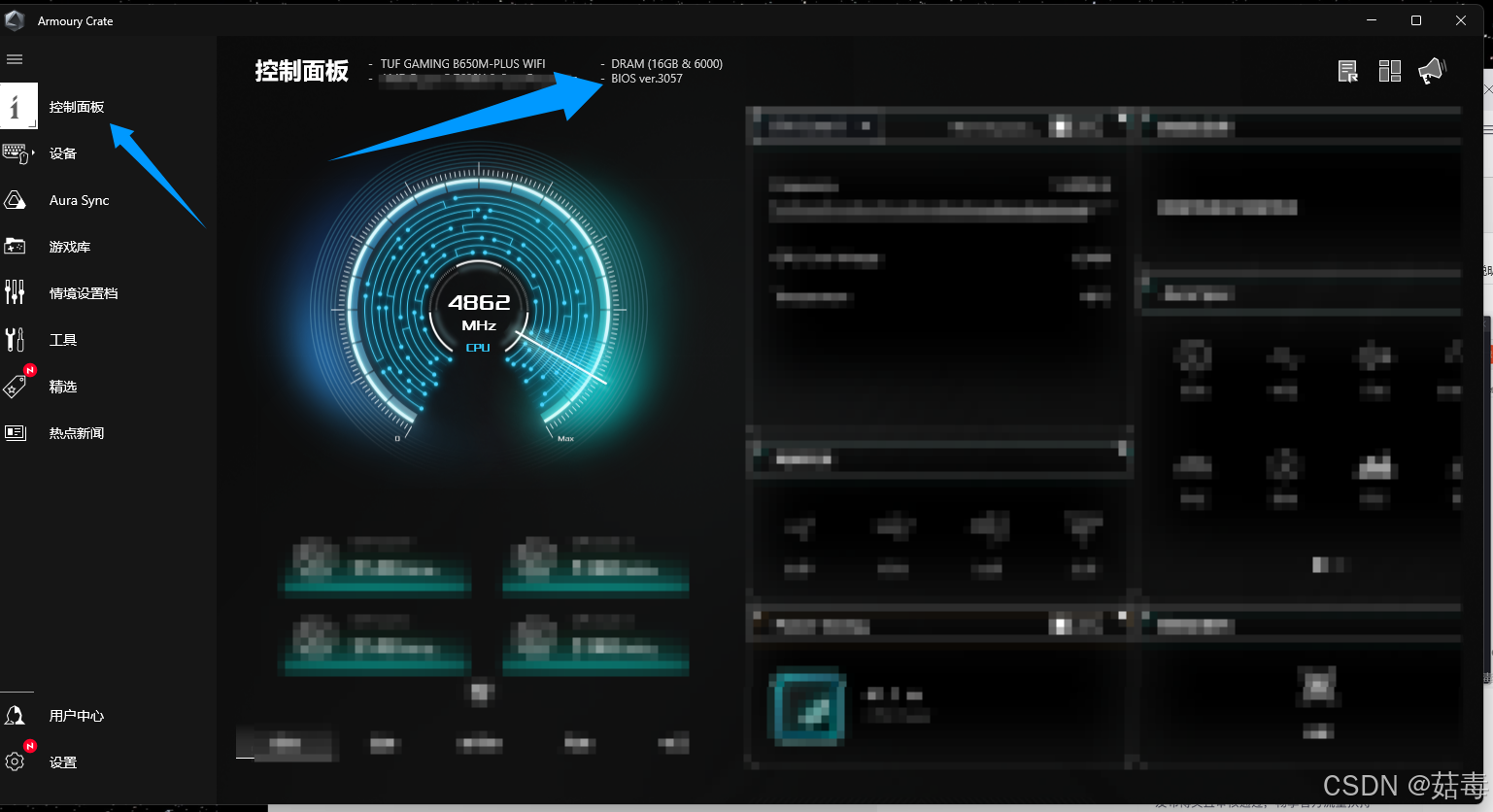The image size is (1493, 812).
Task: Click the Armoury Crate logo in title bar
Action: coord(15,20)
